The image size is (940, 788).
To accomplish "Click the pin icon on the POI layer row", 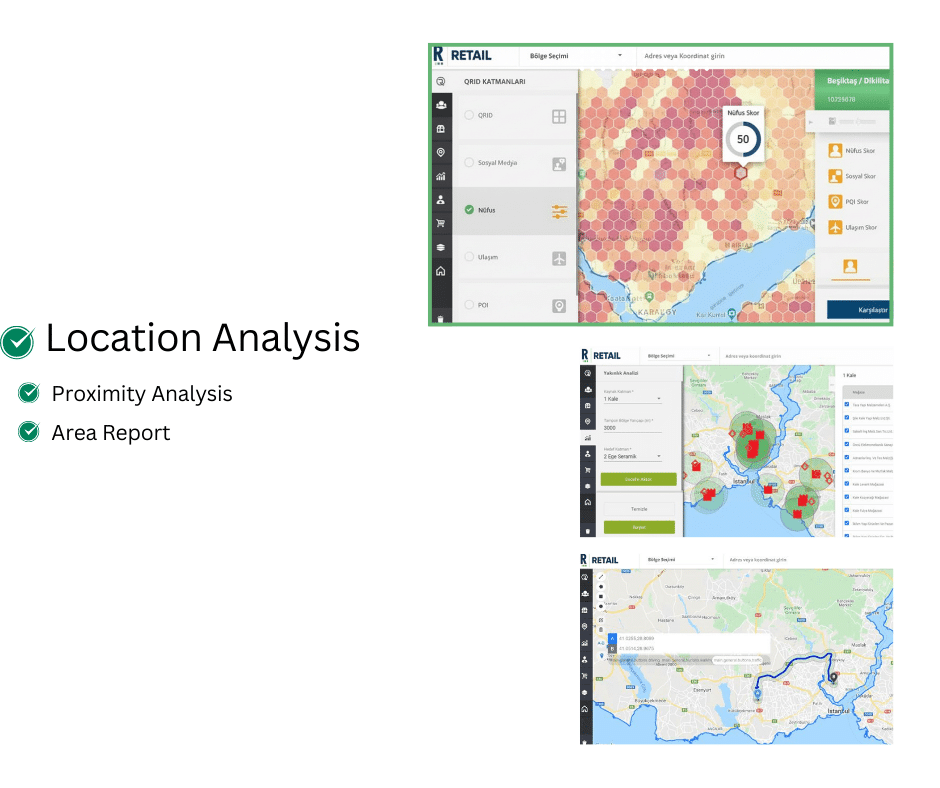I will (559, 306).
